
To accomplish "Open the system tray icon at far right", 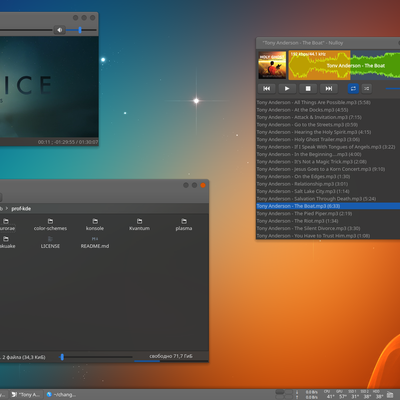I will 390,395.
